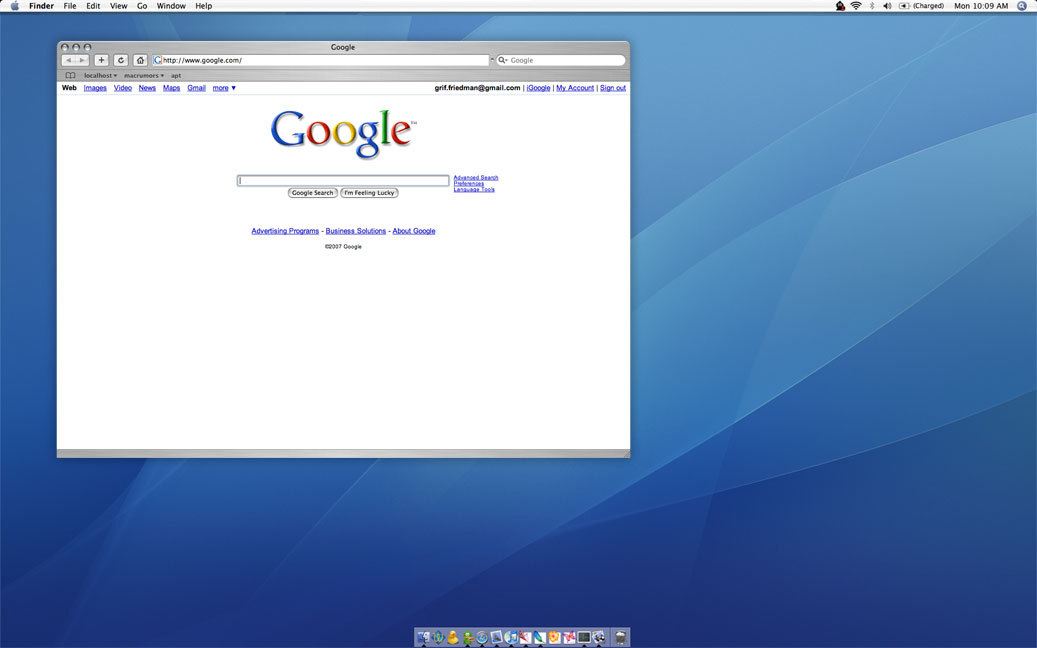Open Finder from the Dock
Image resolution: width=1037 pixels, height=648 pixels.
424,637
